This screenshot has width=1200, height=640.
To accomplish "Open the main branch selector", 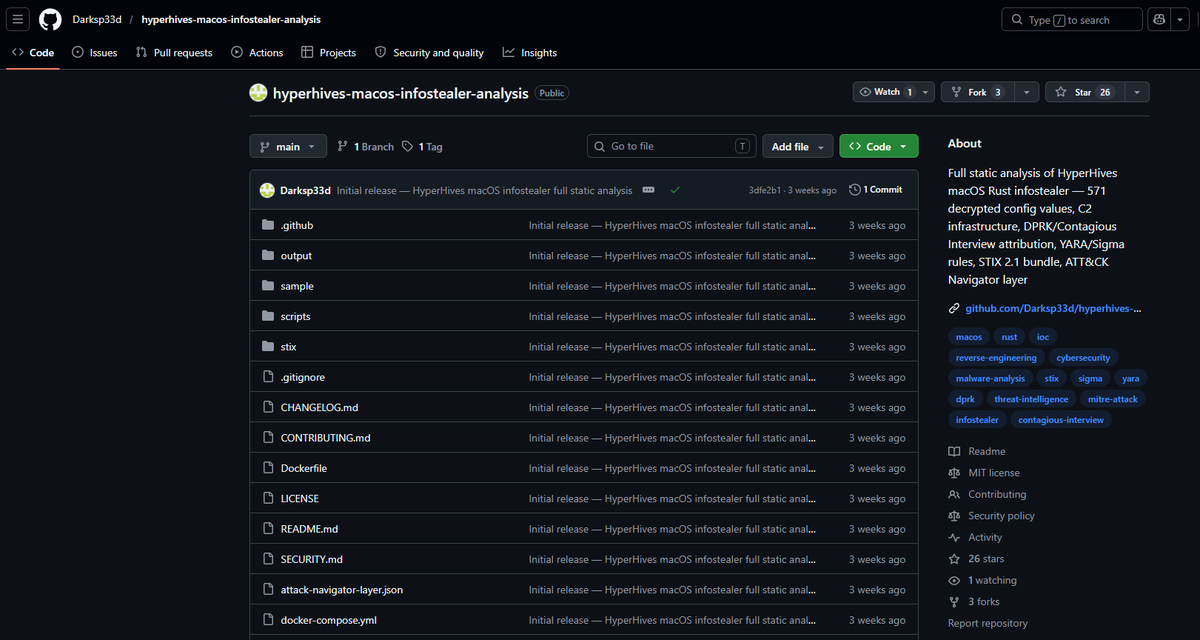I will pyautogui.click(x=288, y=146).
